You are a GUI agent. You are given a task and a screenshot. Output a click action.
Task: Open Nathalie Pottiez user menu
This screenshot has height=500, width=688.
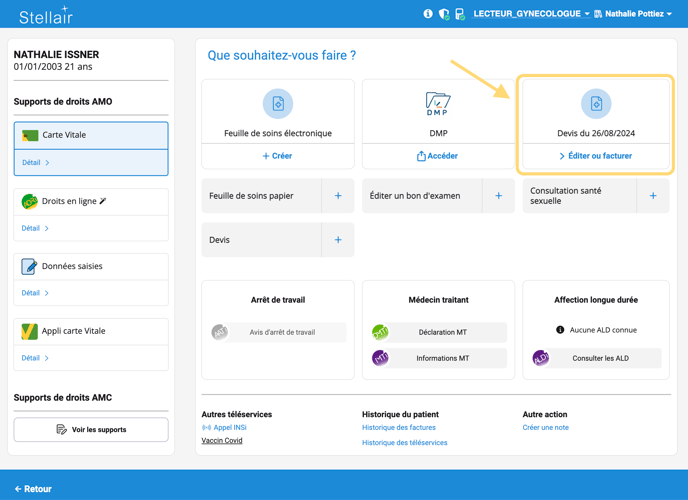pyautogui.click(x=633, y=14)
